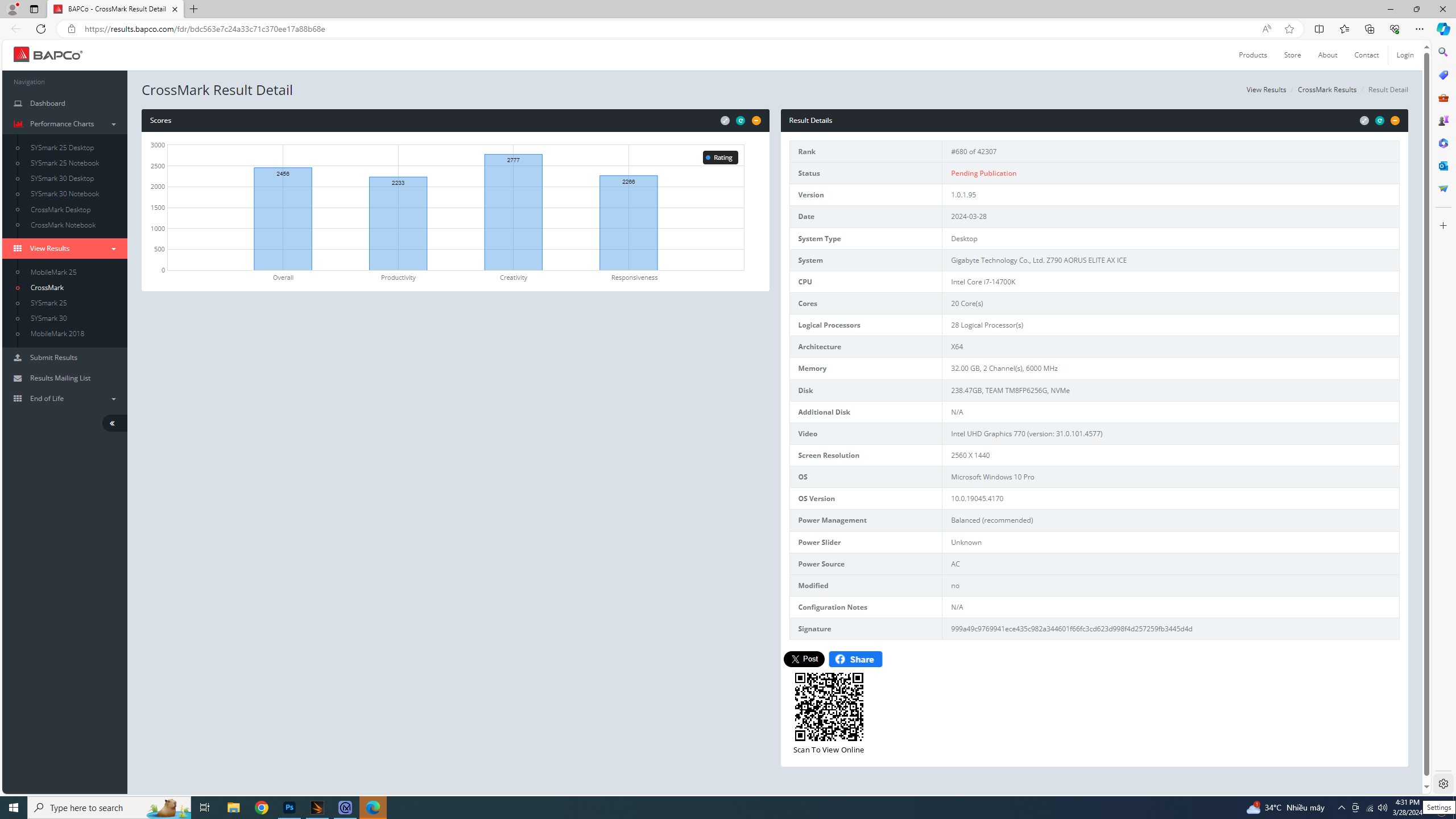Open Google Chrome from taskbar

click(262, 808)
